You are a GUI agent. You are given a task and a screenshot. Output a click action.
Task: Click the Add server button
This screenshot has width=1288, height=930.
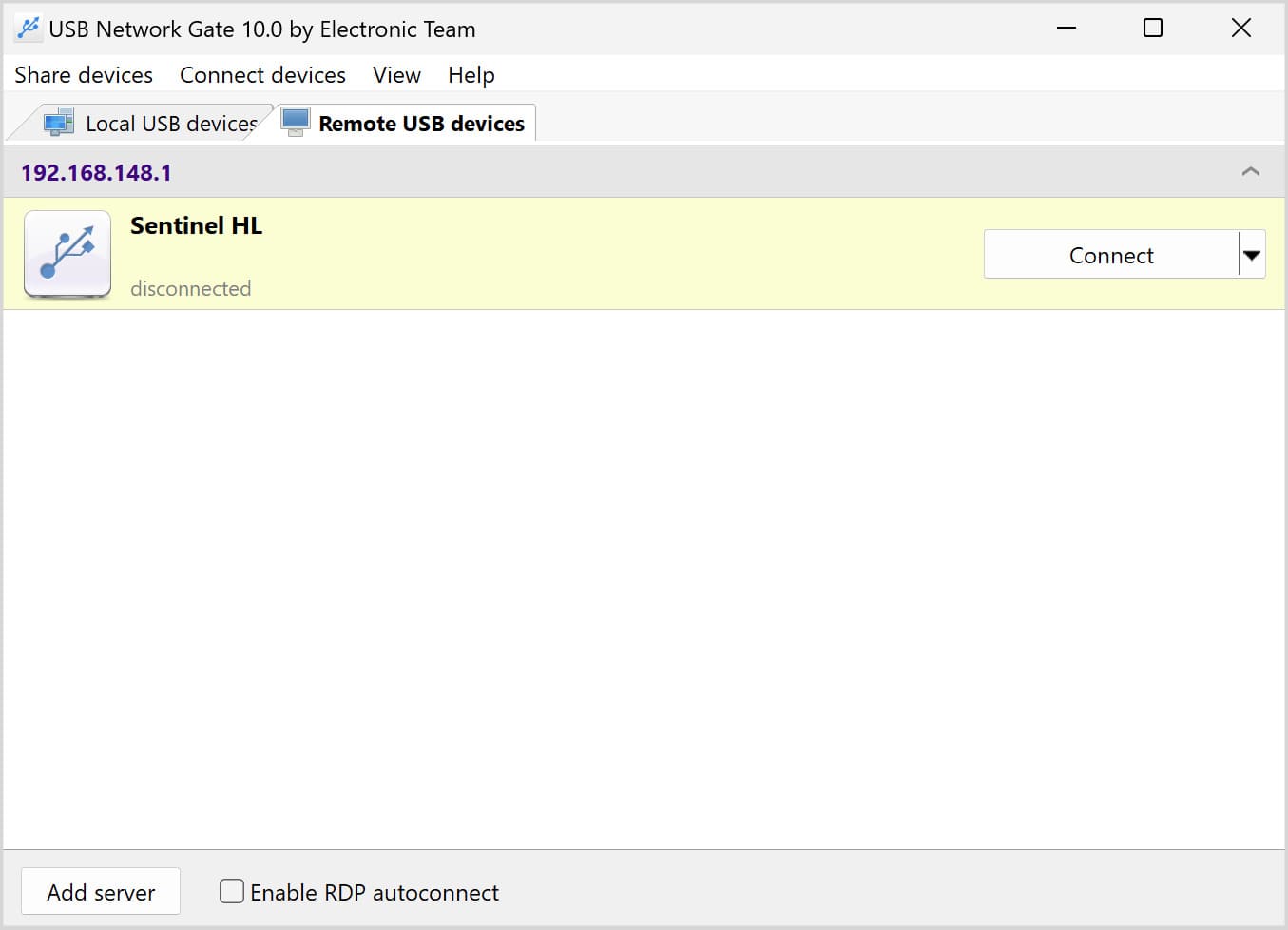[x=101, y=892]
